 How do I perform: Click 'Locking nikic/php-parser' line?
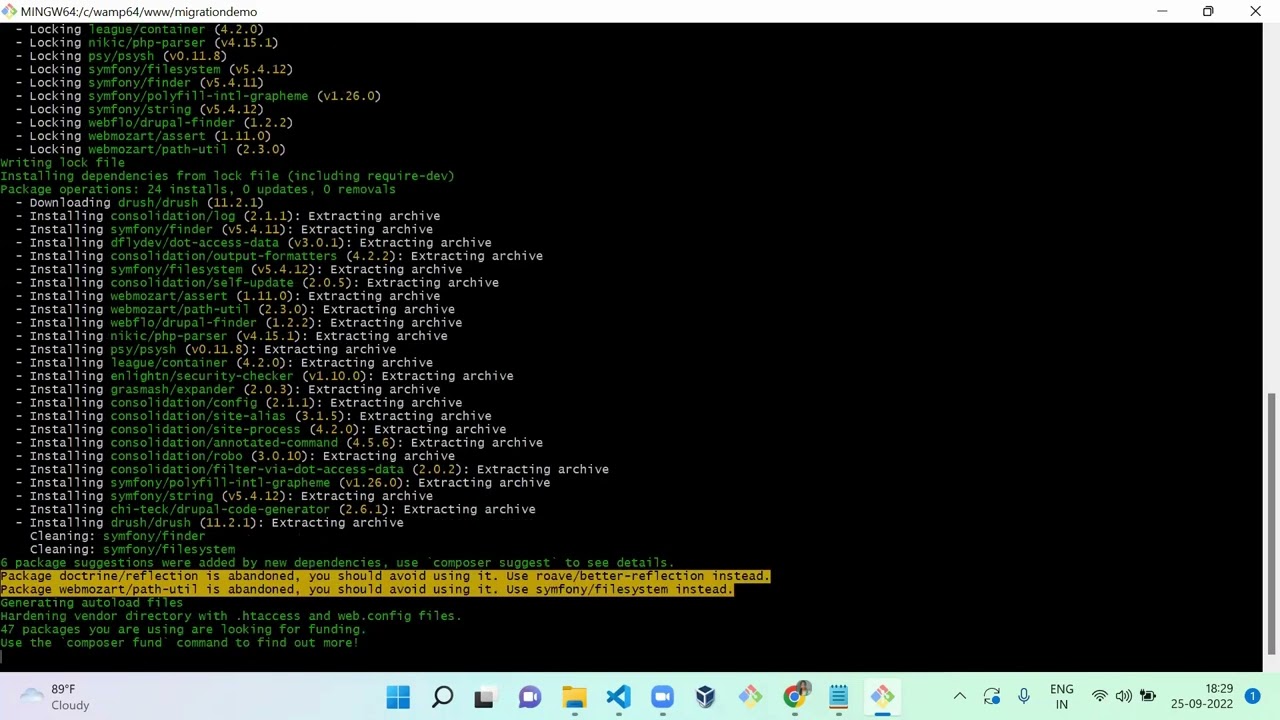153,42
